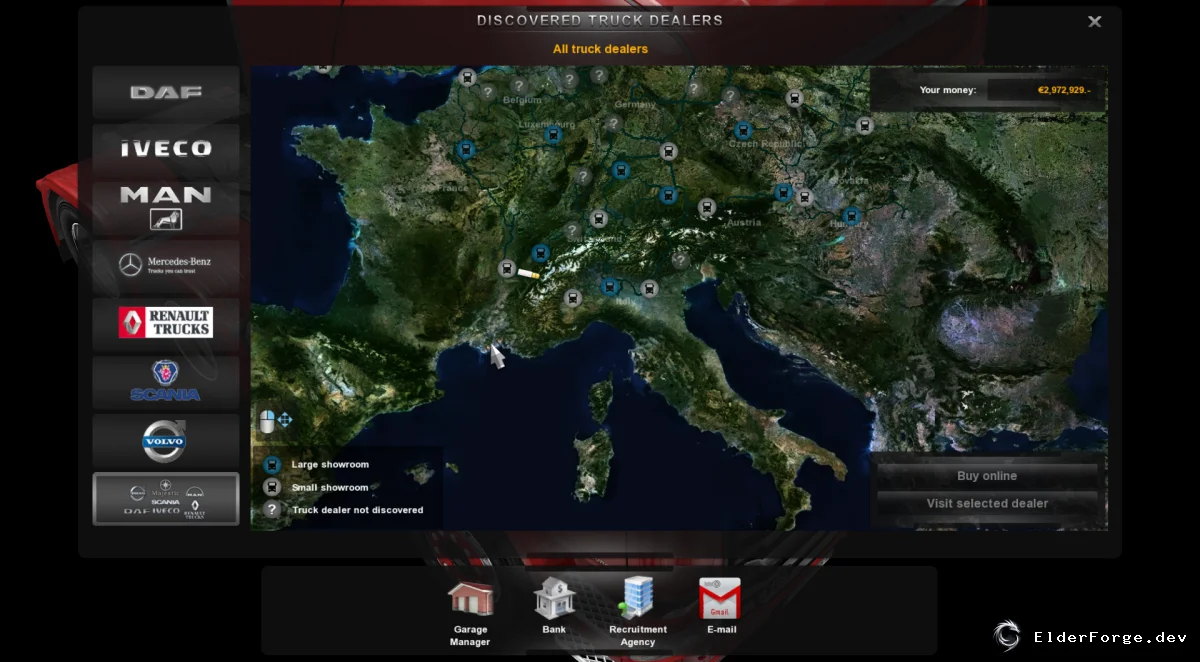1200x662 pixels.
Task: Select small showroom above Switzerland label
Action: (x=598, y=218)
